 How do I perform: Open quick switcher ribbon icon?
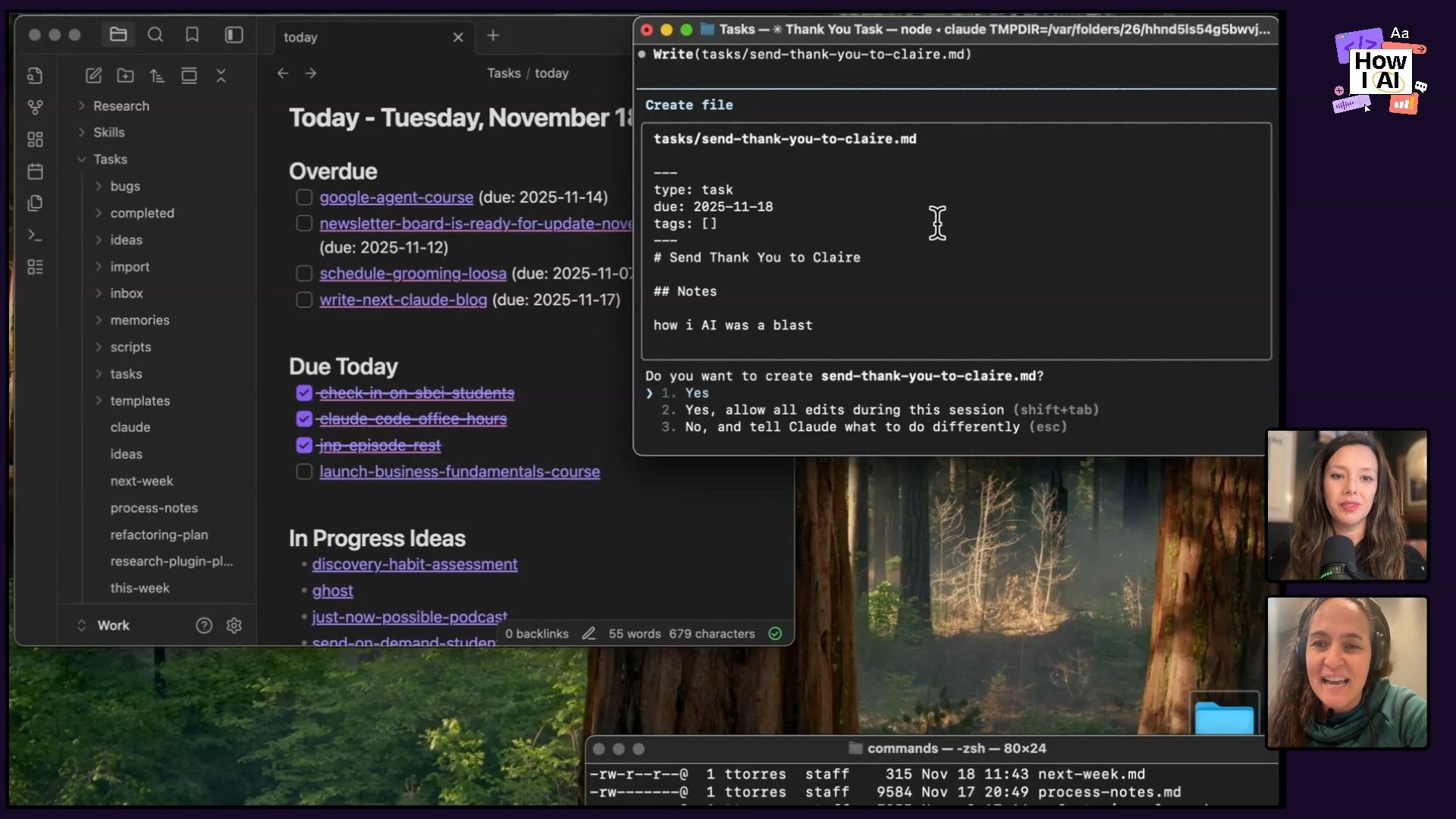pos(35,76)
